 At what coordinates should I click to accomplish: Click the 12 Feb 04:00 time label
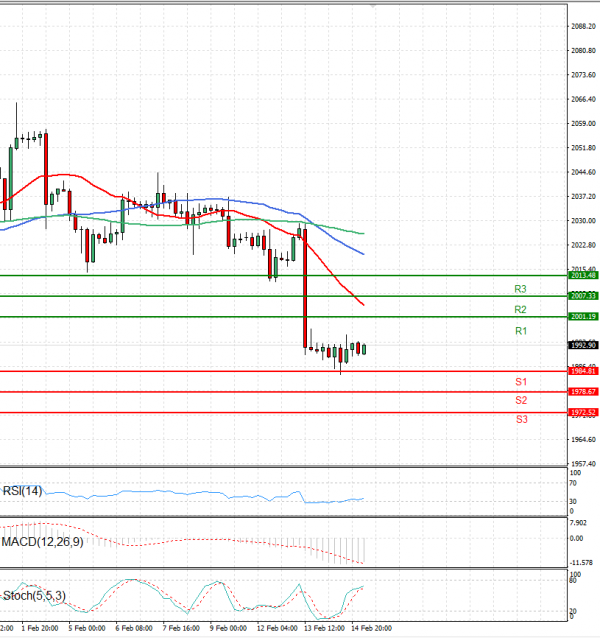coord(277,628)
